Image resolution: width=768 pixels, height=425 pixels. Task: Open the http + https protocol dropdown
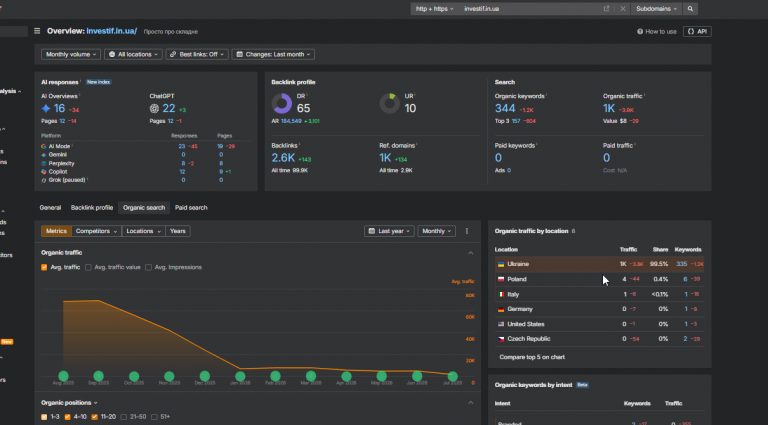434,9
